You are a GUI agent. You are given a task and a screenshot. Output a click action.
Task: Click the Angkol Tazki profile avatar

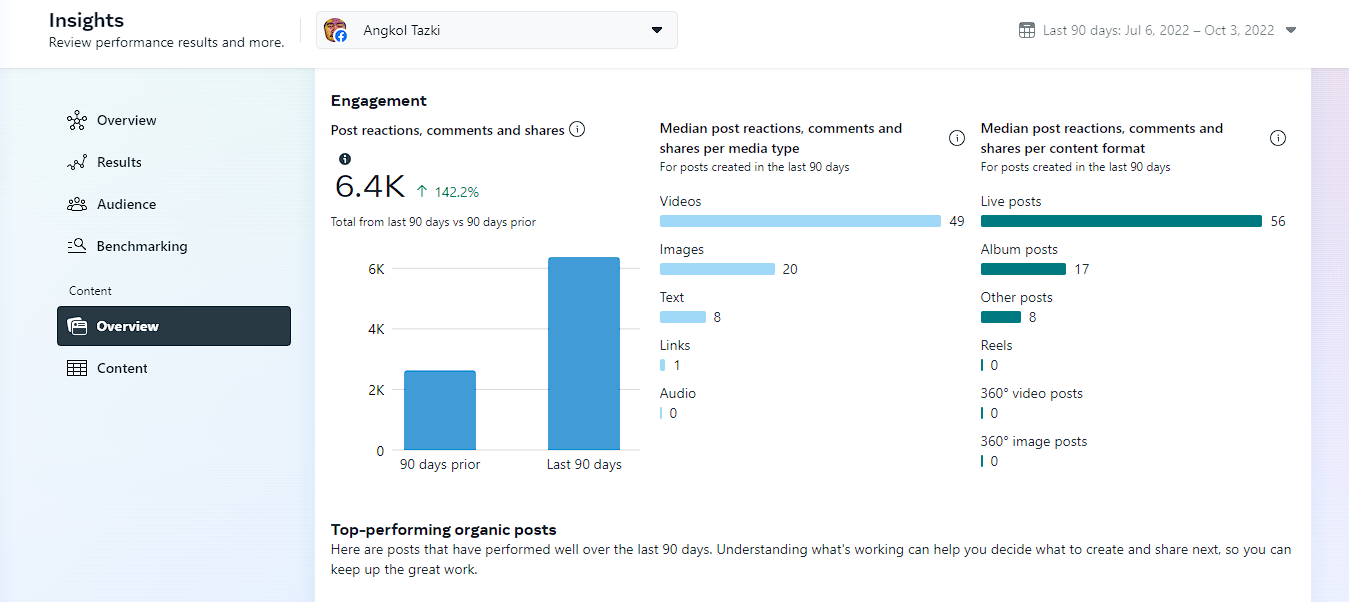pos(336,30)
